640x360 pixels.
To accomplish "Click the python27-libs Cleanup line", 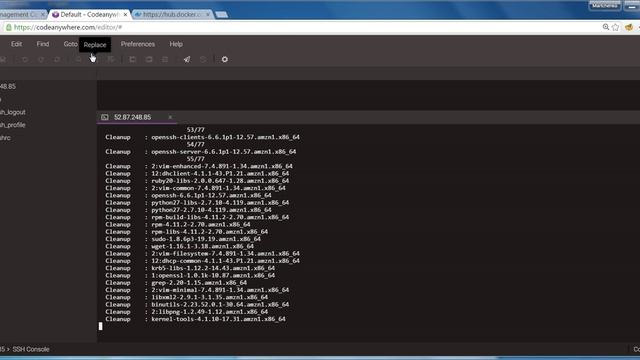I will tap(197, 202).
